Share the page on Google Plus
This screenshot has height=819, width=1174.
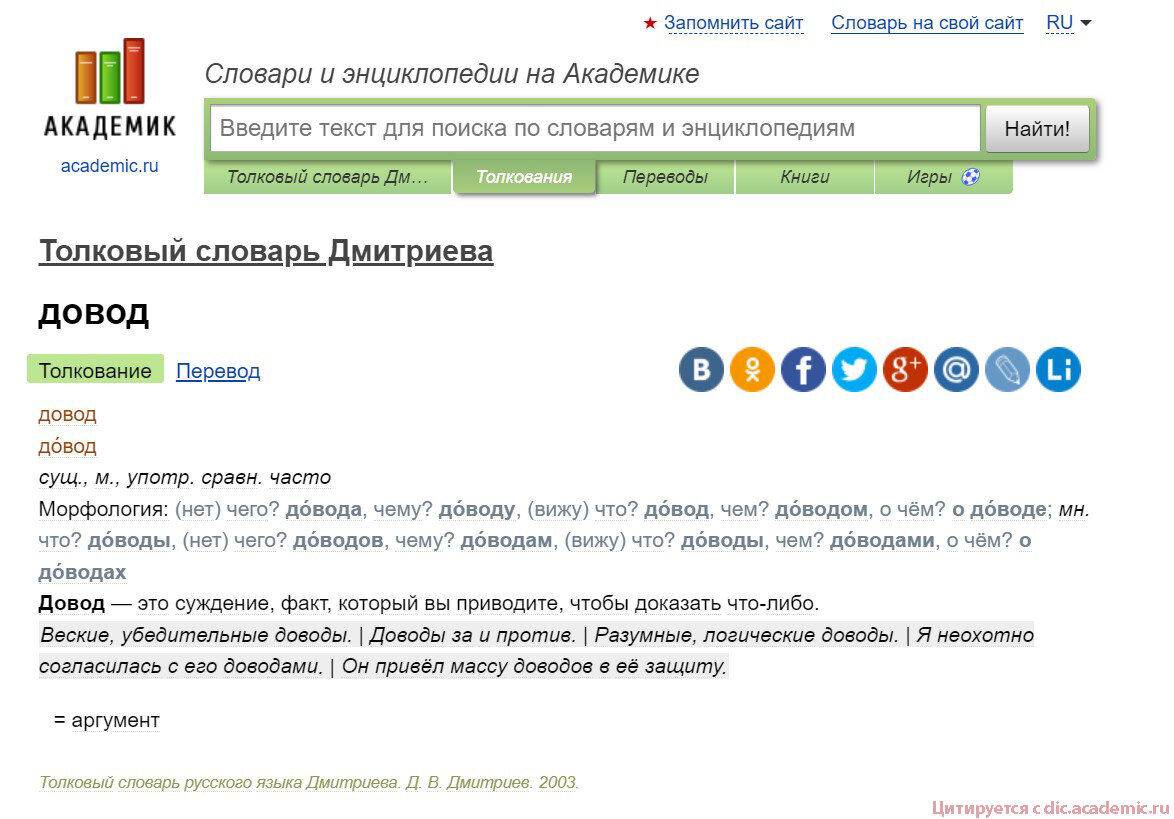(904, 370)
